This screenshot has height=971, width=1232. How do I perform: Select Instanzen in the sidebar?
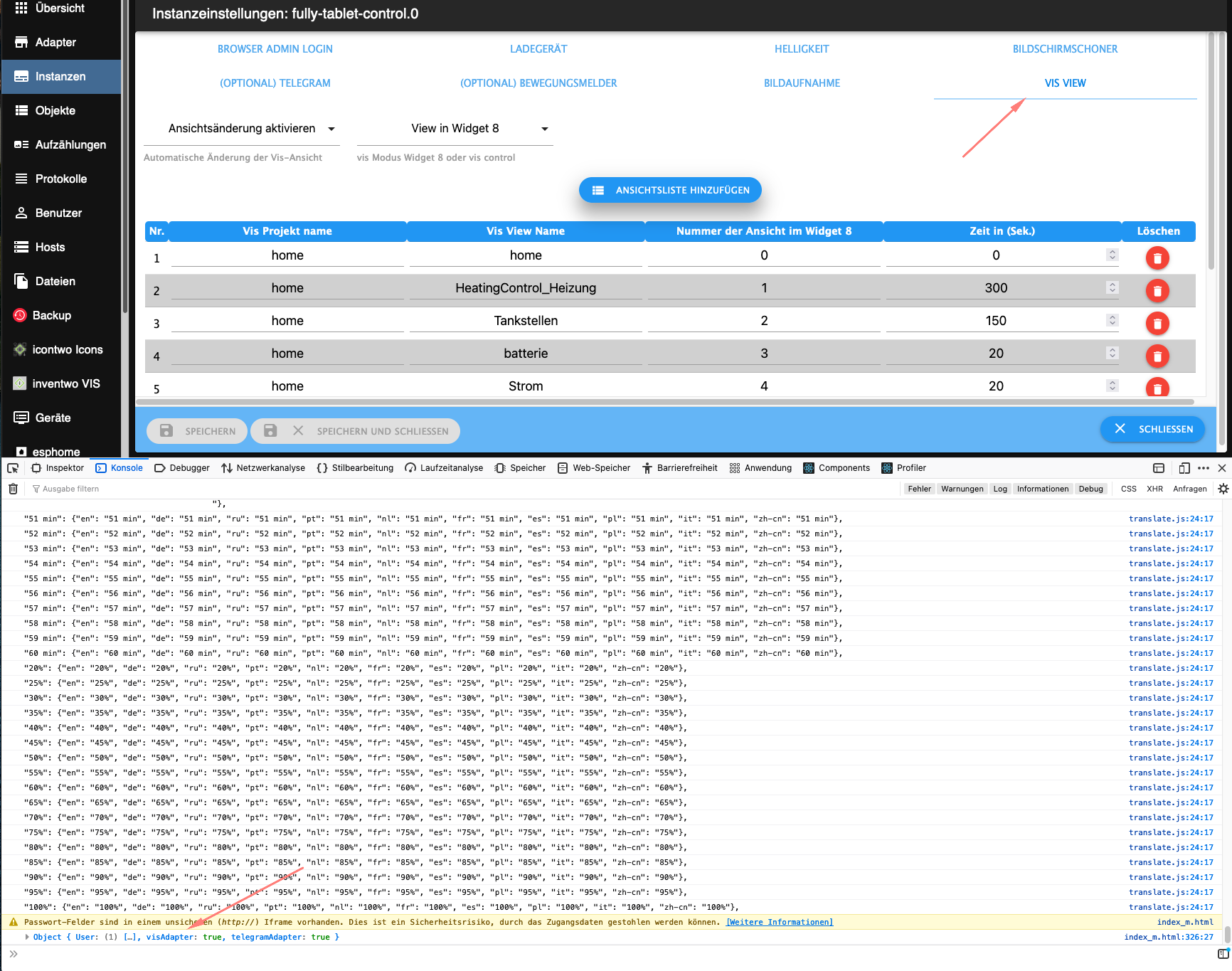click(x=60, y=76)
